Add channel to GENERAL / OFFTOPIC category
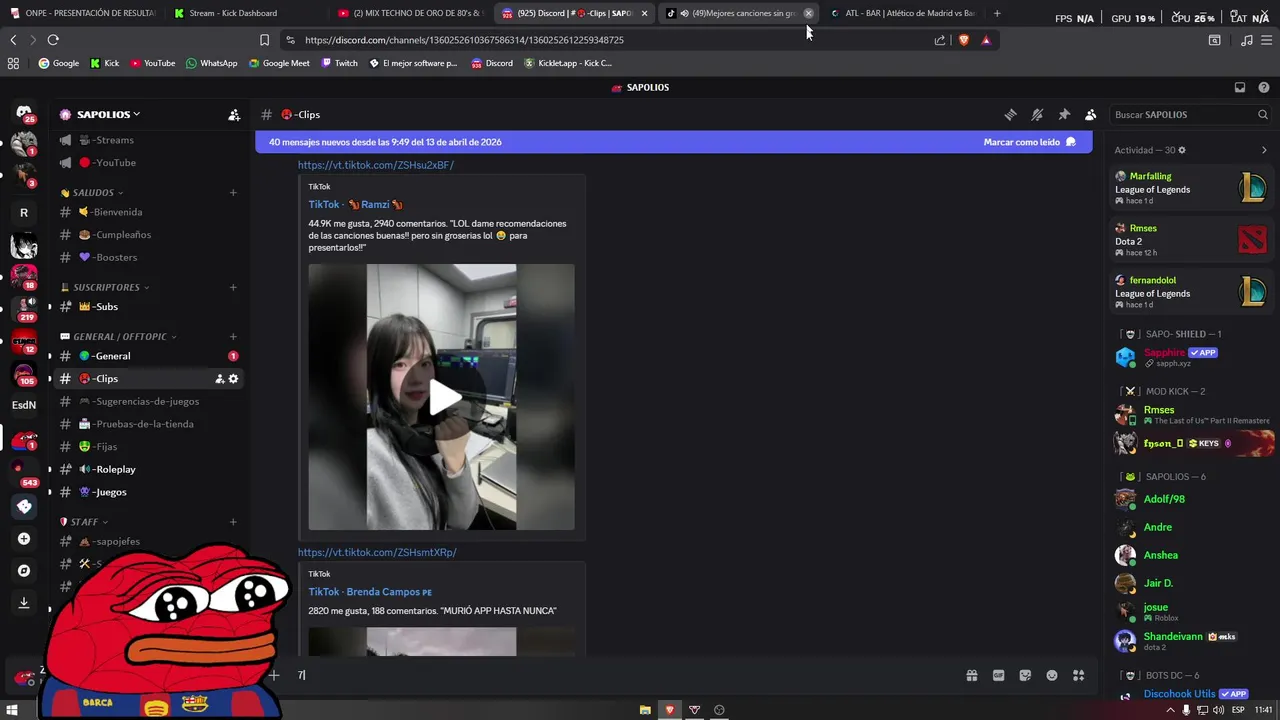Viewport: 1280px width, 720px height. click(x=233, y=336)
